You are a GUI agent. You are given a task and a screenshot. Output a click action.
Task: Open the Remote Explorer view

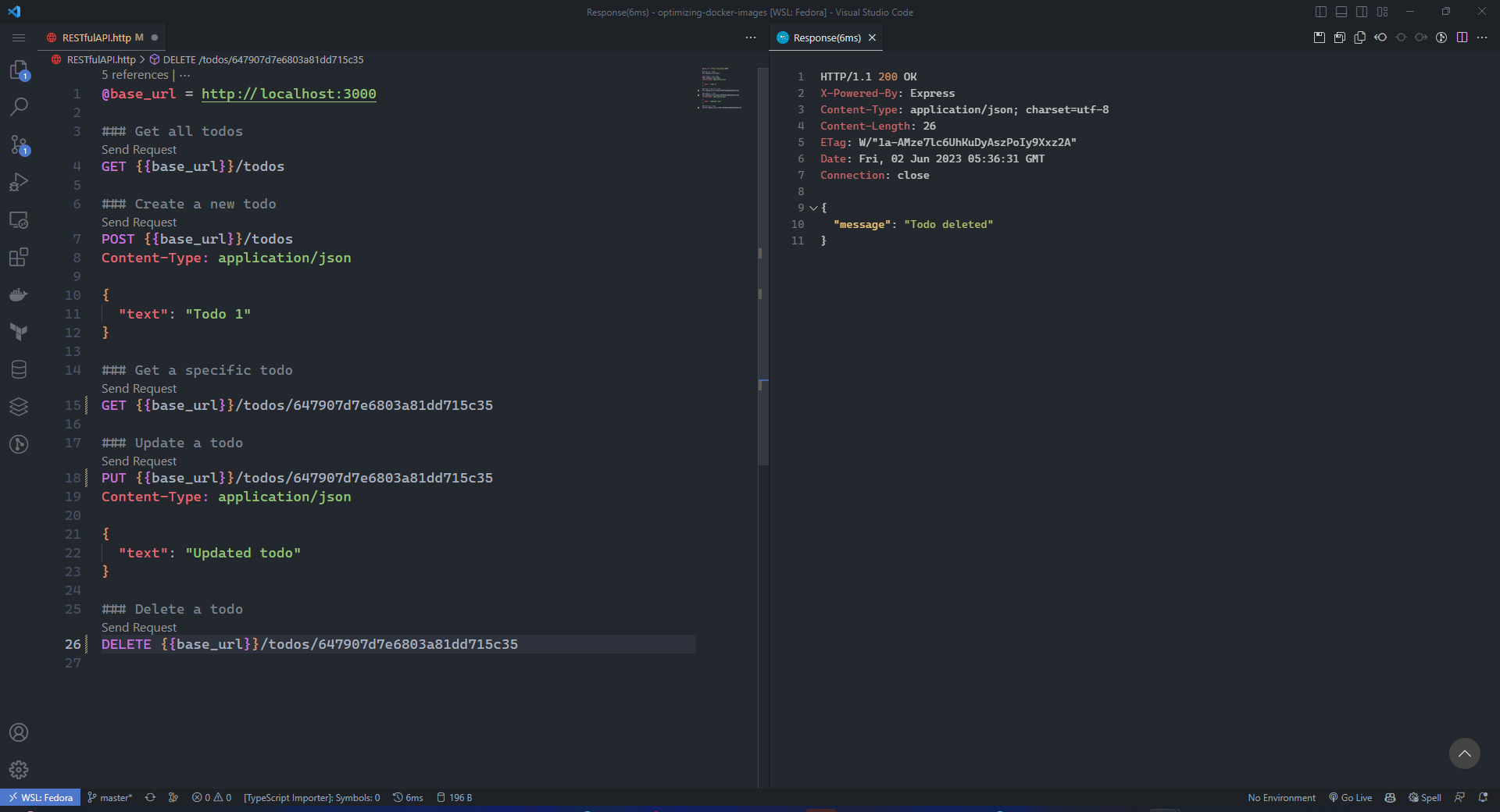19,220
